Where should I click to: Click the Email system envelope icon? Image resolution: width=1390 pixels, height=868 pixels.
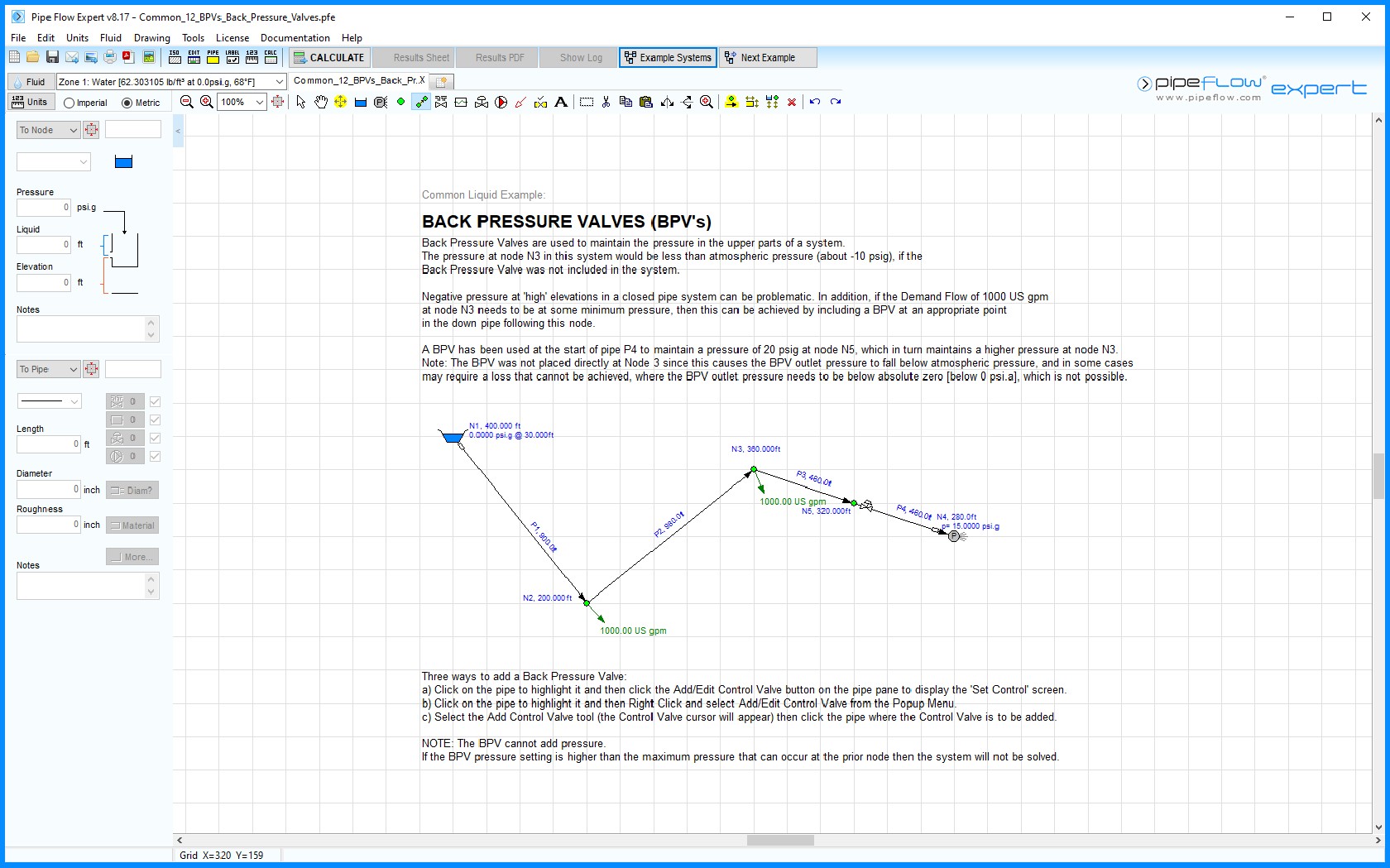tap(72, 57)
